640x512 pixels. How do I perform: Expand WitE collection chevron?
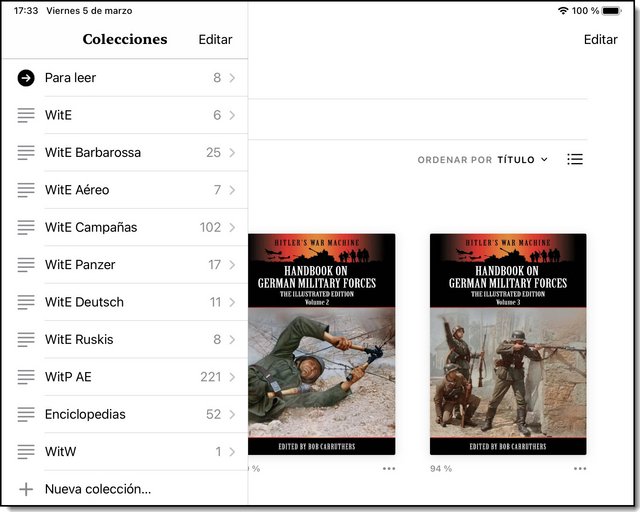(232, 115)
